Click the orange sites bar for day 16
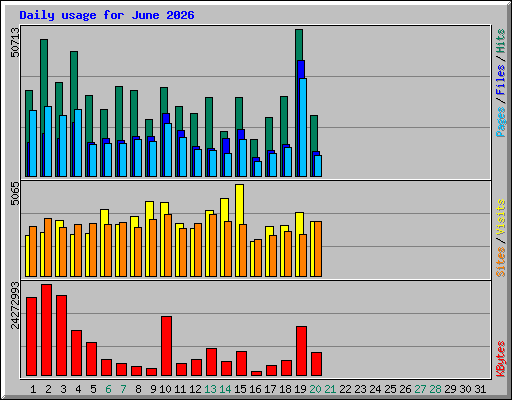Viewport: 512px width, 400px height. click(258, 258)
